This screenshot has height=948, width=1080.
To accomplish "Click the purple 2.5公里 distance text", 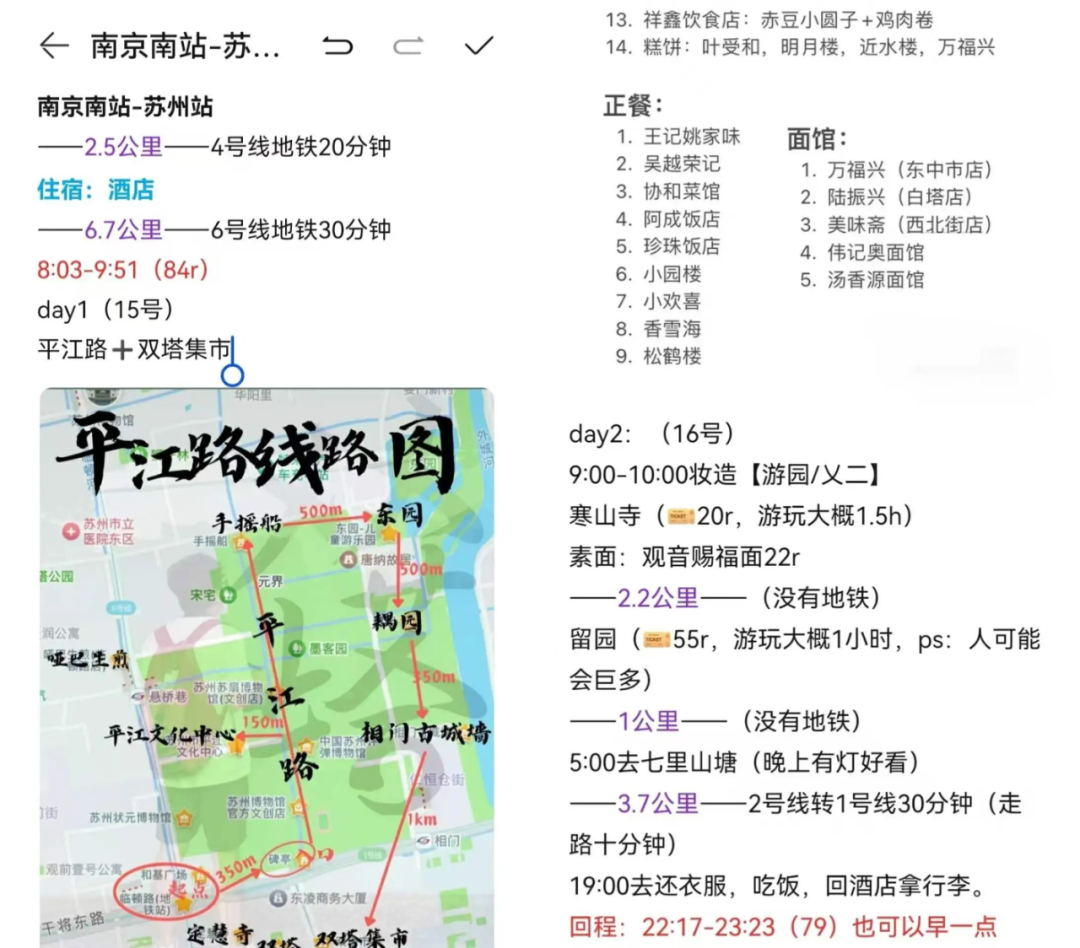I will pos(123,148).
